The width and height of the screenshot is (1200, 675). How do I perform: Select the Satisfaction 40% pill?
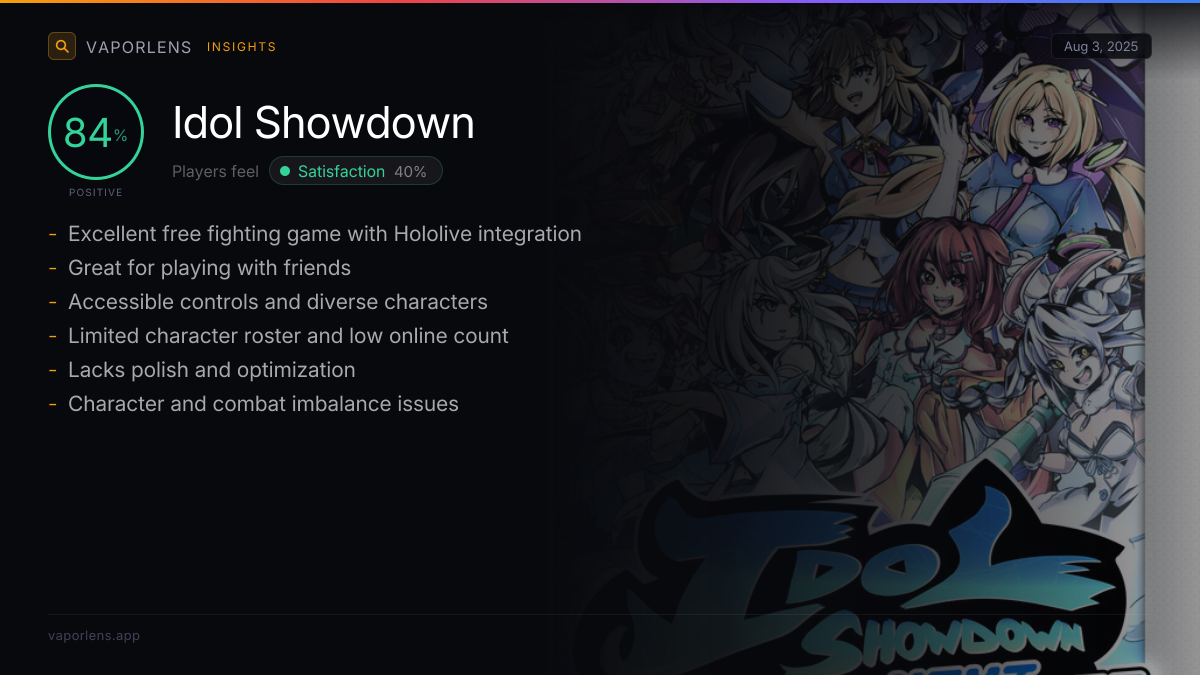coord(356,171)
